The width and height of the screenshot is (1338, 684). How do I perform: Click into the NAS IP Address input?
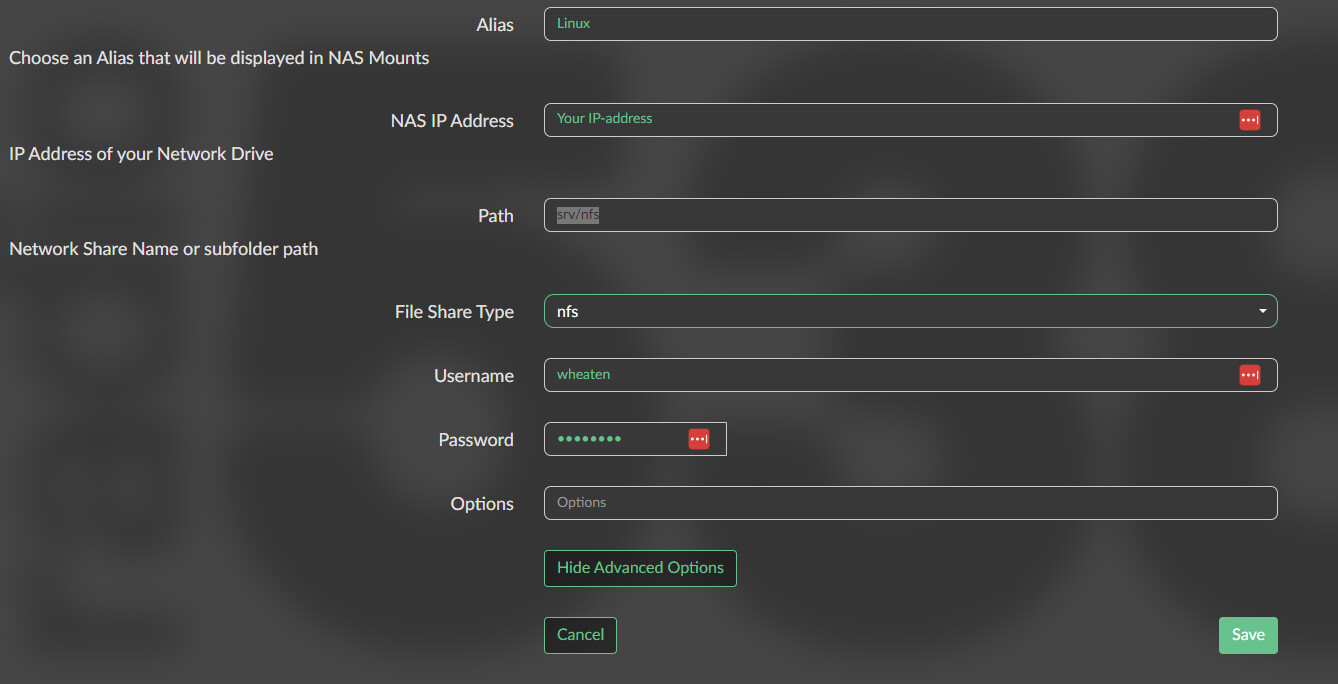click(880, 120)
